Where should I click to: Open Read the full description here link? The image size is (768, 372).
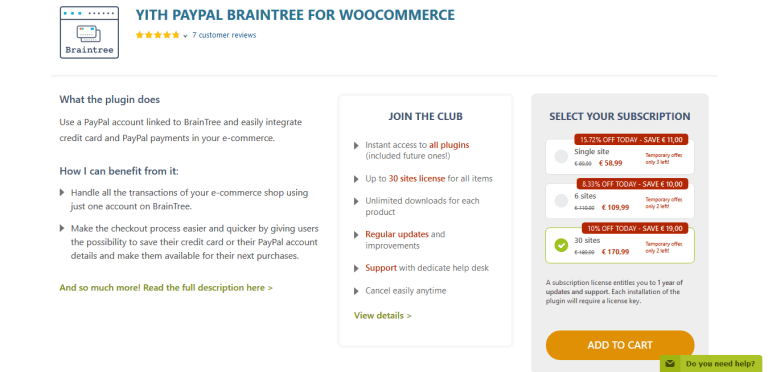pos(166,288)
